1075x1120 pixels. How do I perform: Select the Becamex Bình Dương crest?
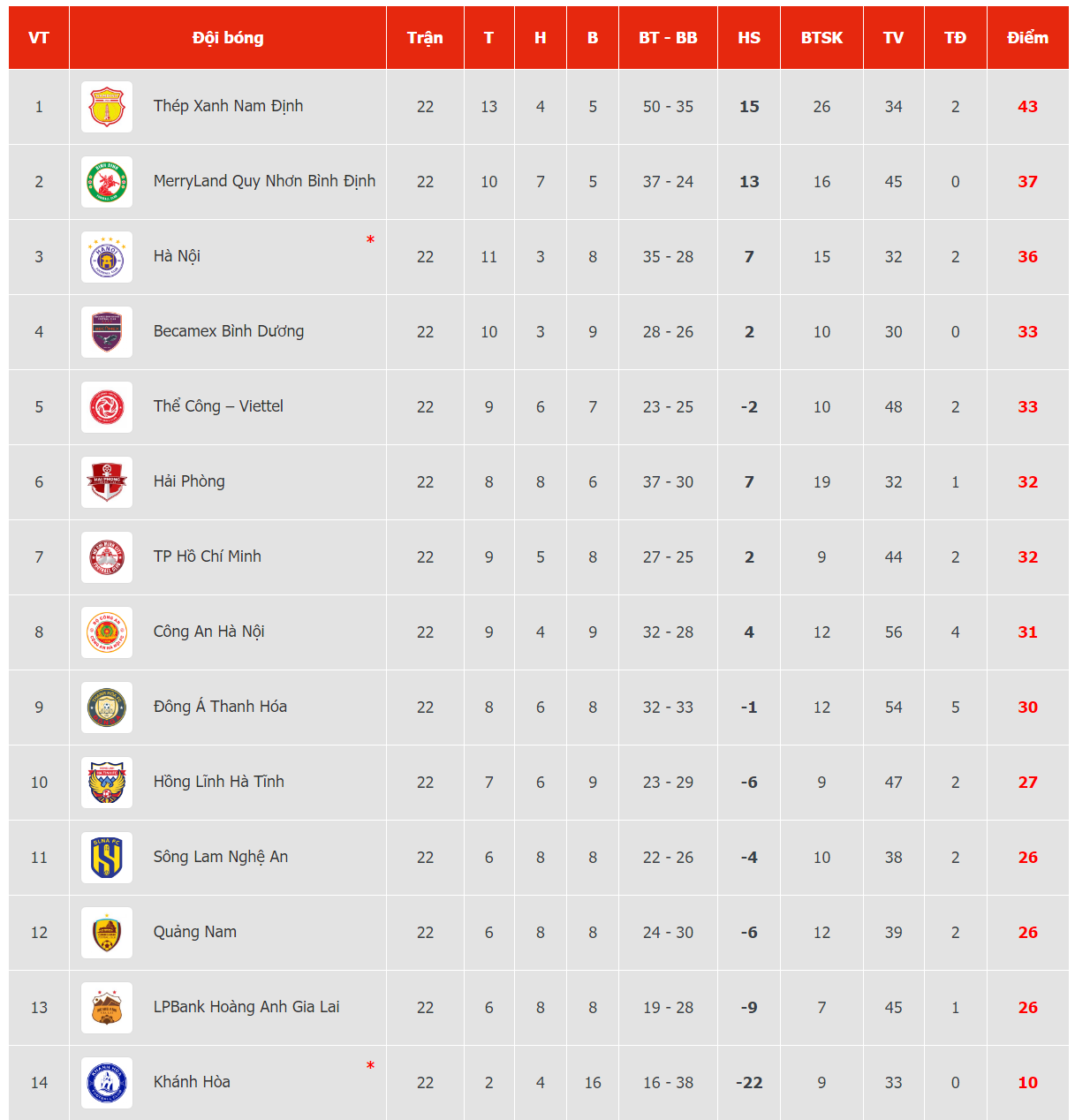[x=107, y=332]
